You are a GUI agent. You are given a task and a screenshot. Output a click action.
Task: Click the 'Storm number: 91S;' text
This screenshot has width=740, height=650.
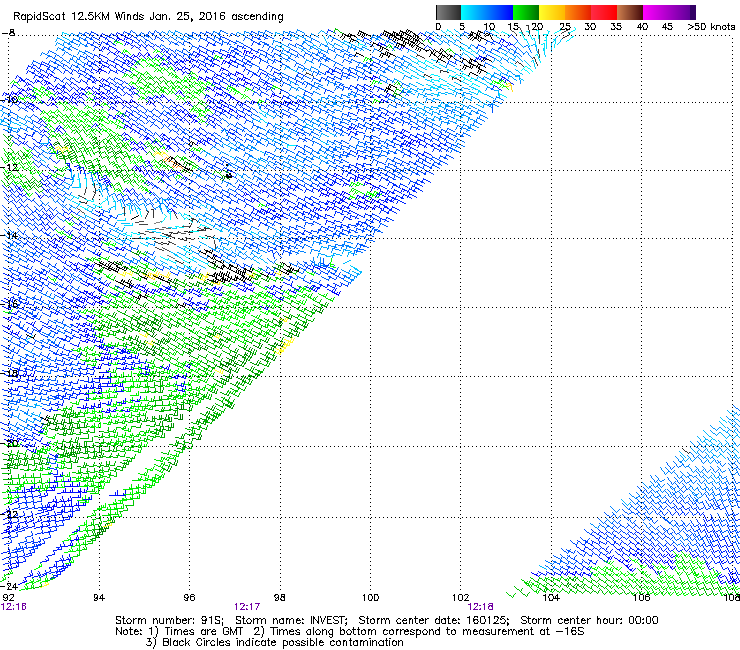pos(169,620)
